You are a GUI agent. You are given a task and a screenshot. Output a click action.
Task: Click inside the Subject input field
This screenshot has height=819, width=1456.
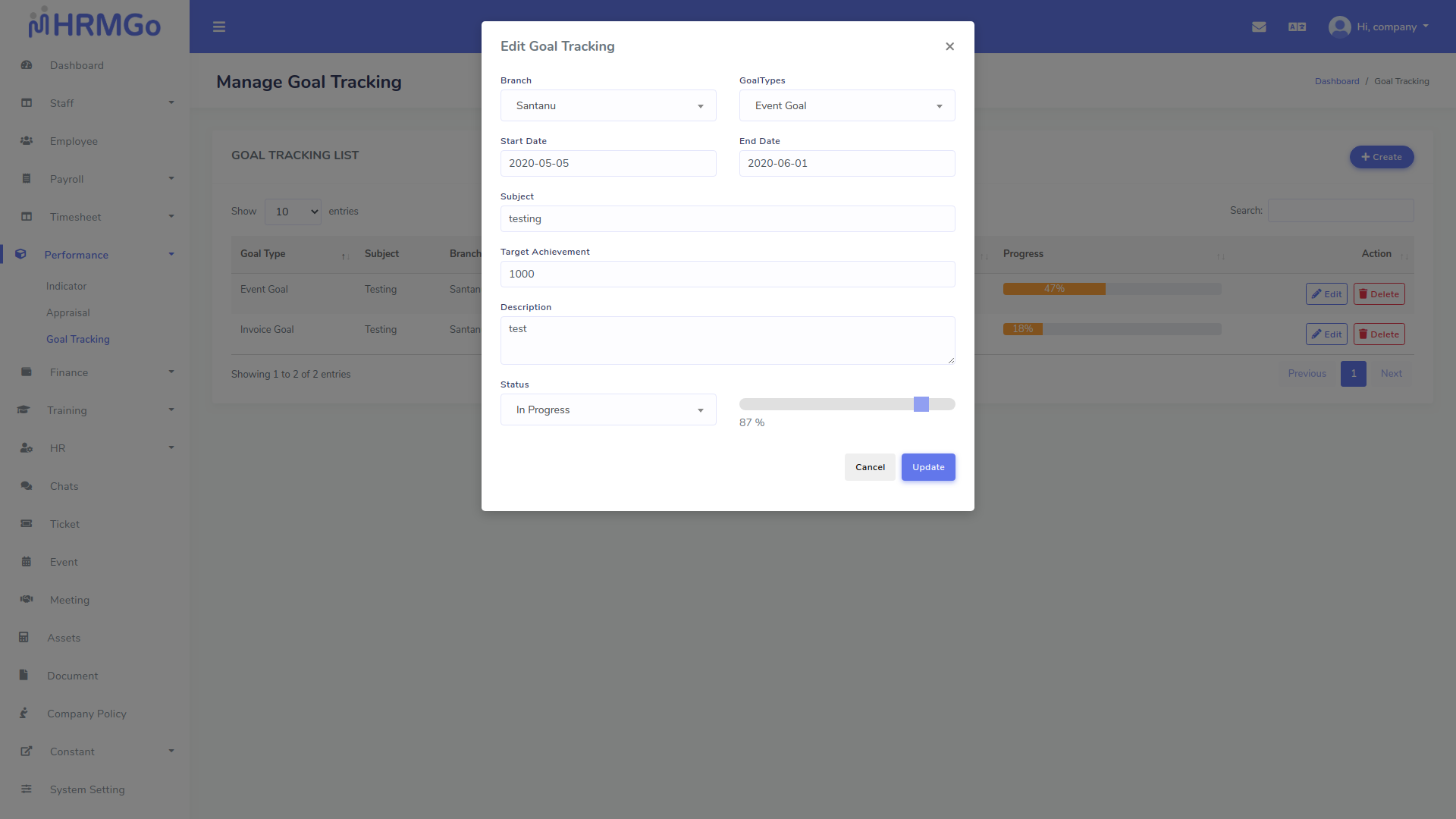(727, 218)
